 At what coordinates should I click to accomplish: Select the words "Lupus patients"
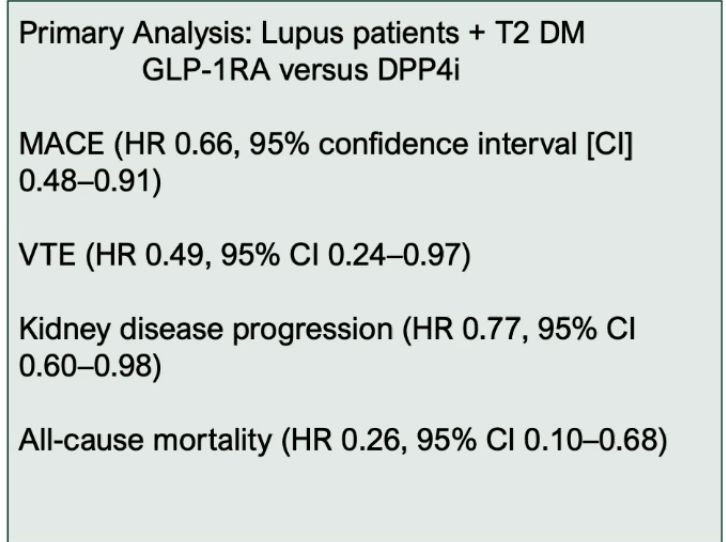pyautogui.click(x=360, y=33)
